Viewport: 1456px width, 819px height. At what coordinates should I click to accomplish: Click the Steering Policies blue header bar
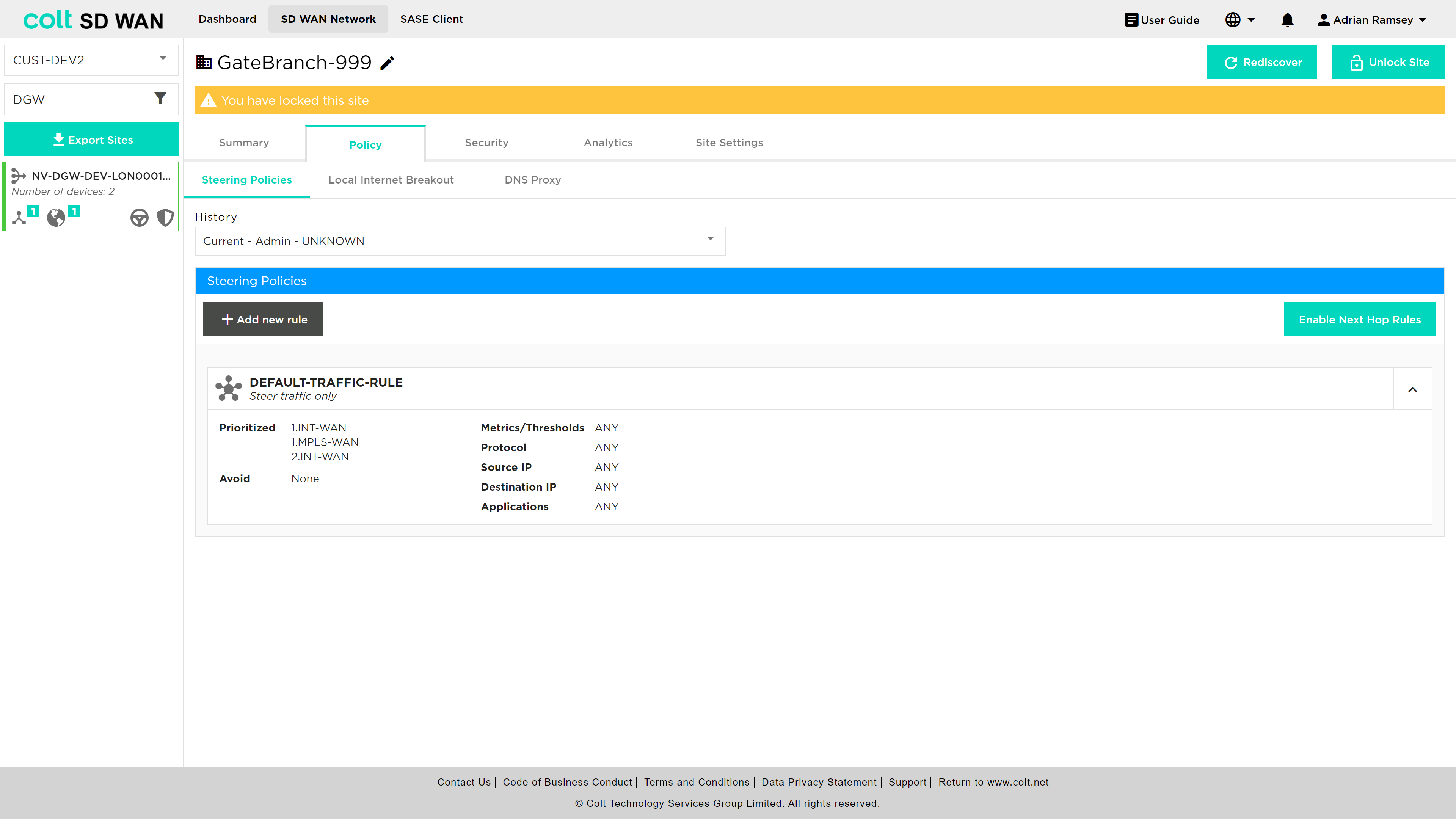(819, 281)
